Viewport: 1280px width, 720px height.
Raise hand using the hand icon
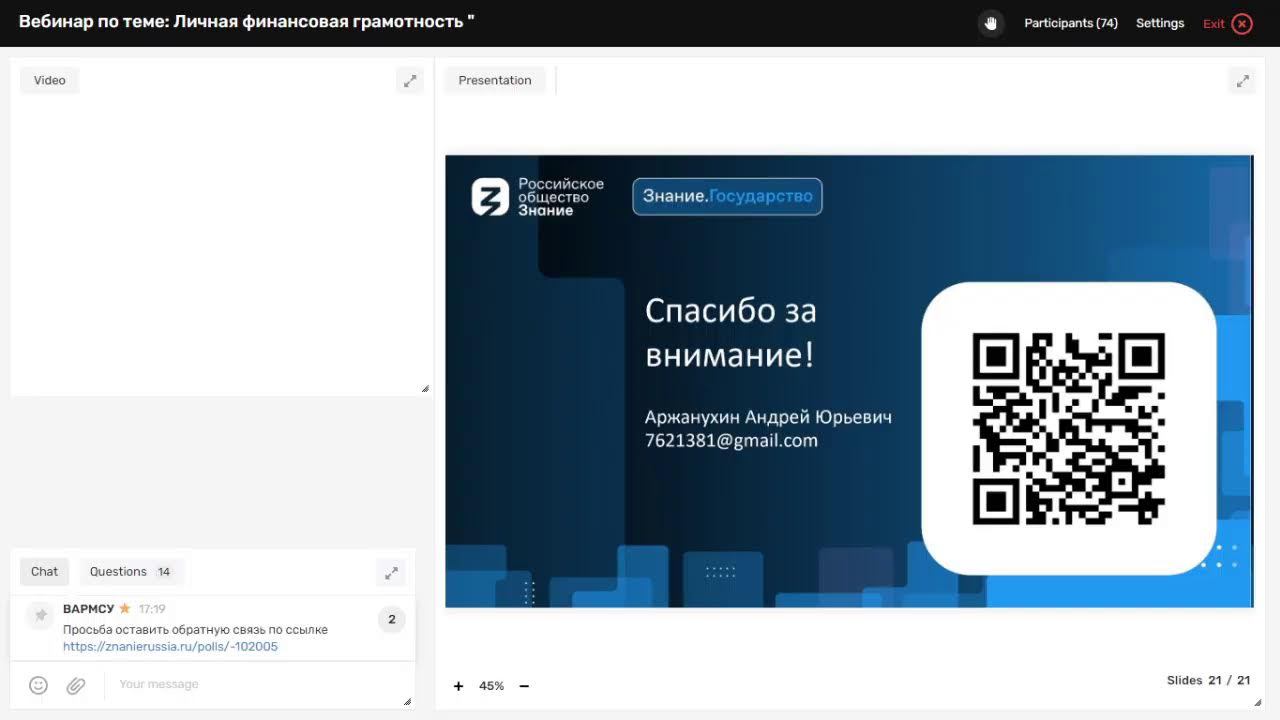tap(991, 23)
